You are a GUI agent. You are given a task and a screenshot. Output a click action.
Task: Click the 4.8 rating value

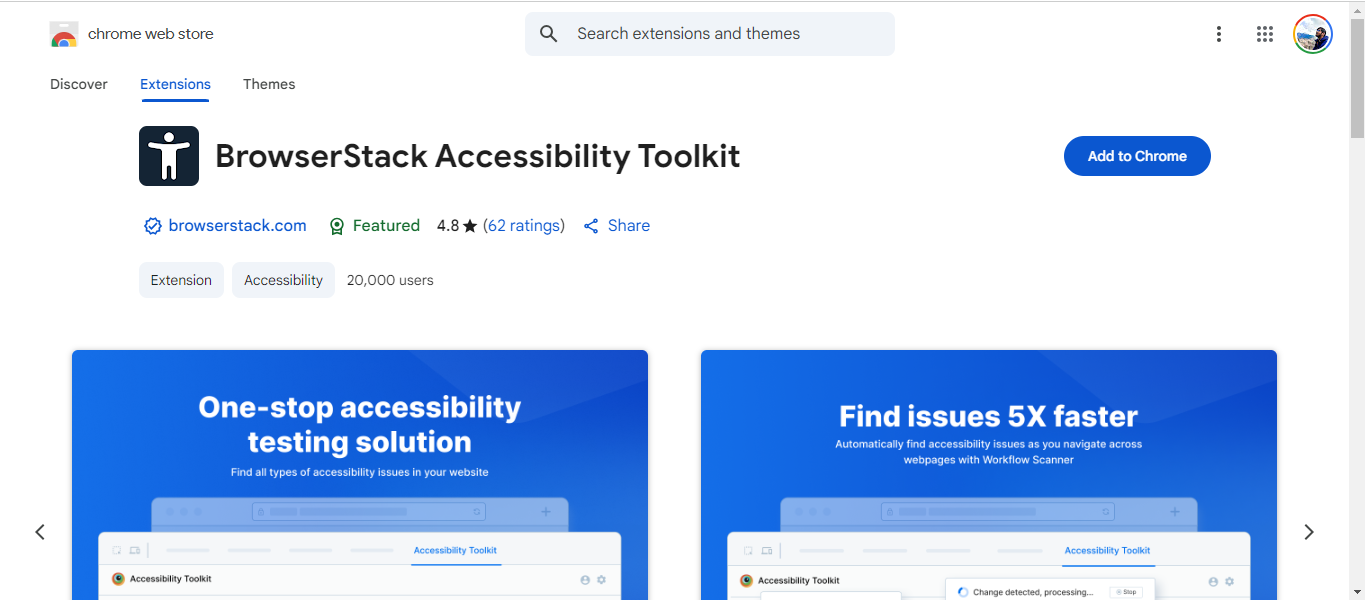click(x=448, y=226)
